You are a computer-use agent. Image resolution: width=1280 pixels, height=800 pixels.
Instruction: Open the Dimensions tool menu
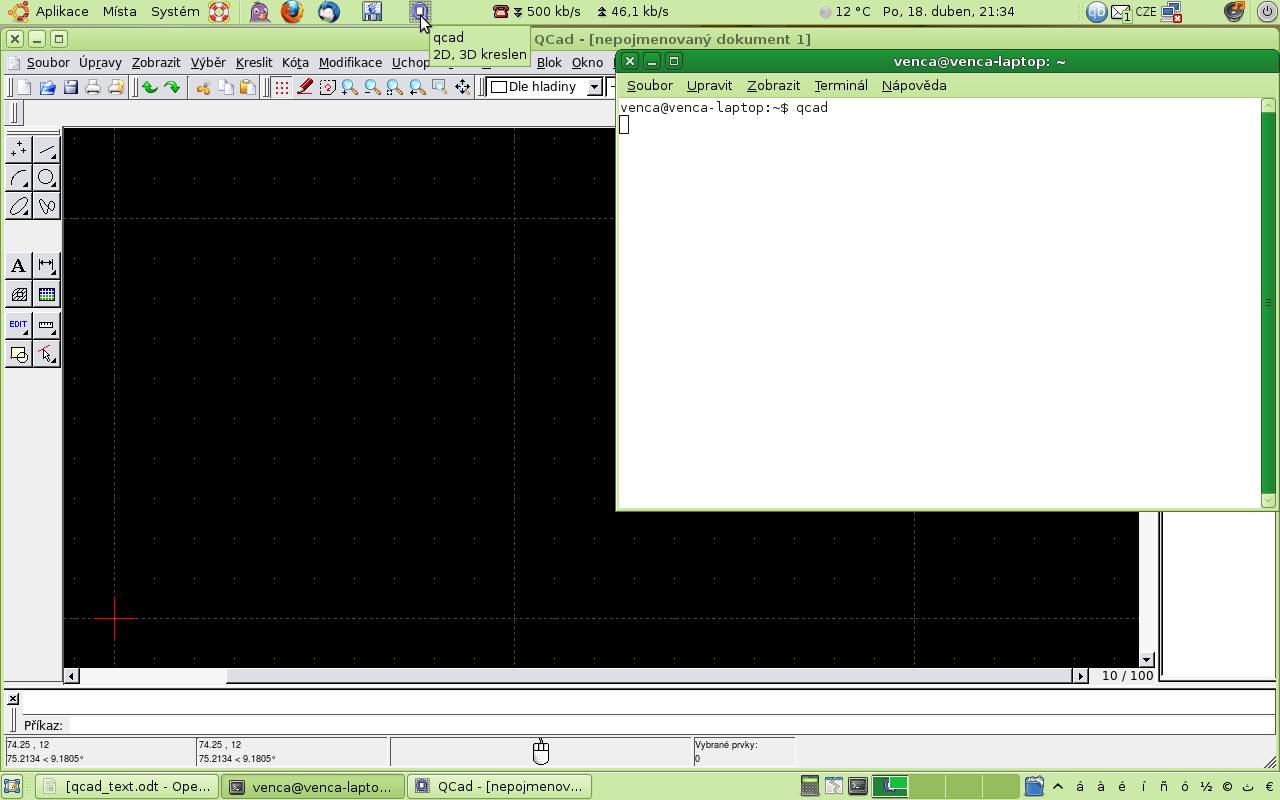click(47, 266)
